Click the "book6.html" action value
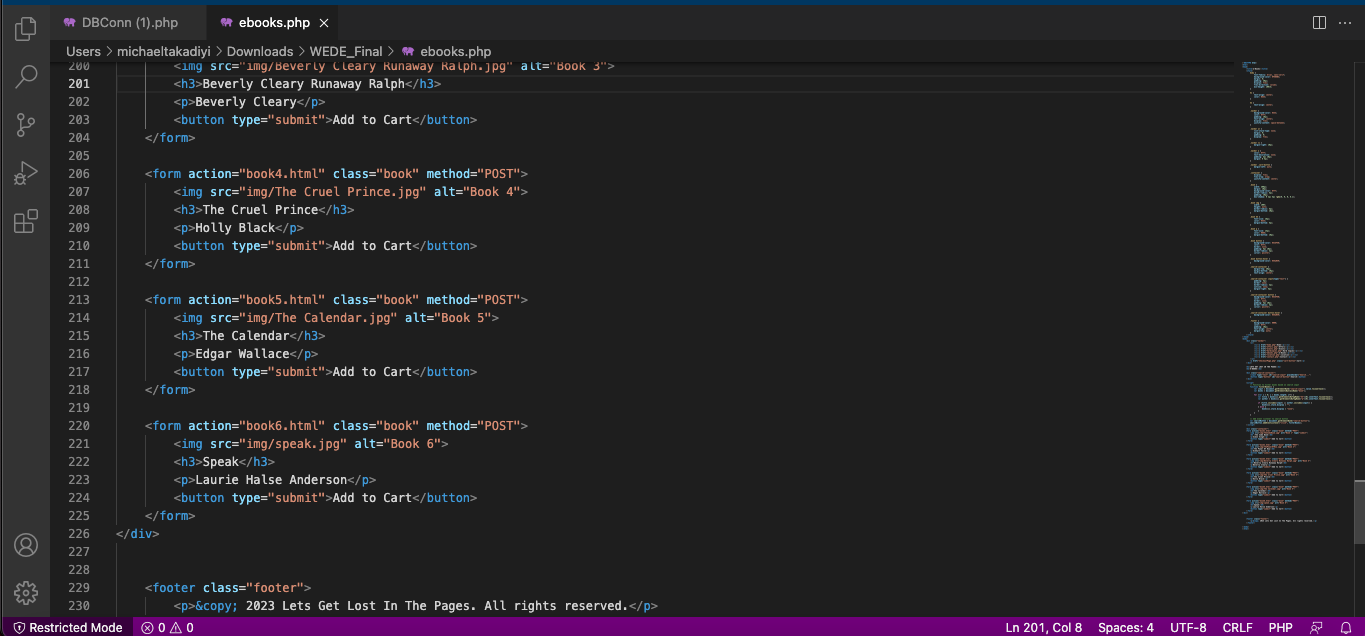1365x636 pixels. coord(282,425)
